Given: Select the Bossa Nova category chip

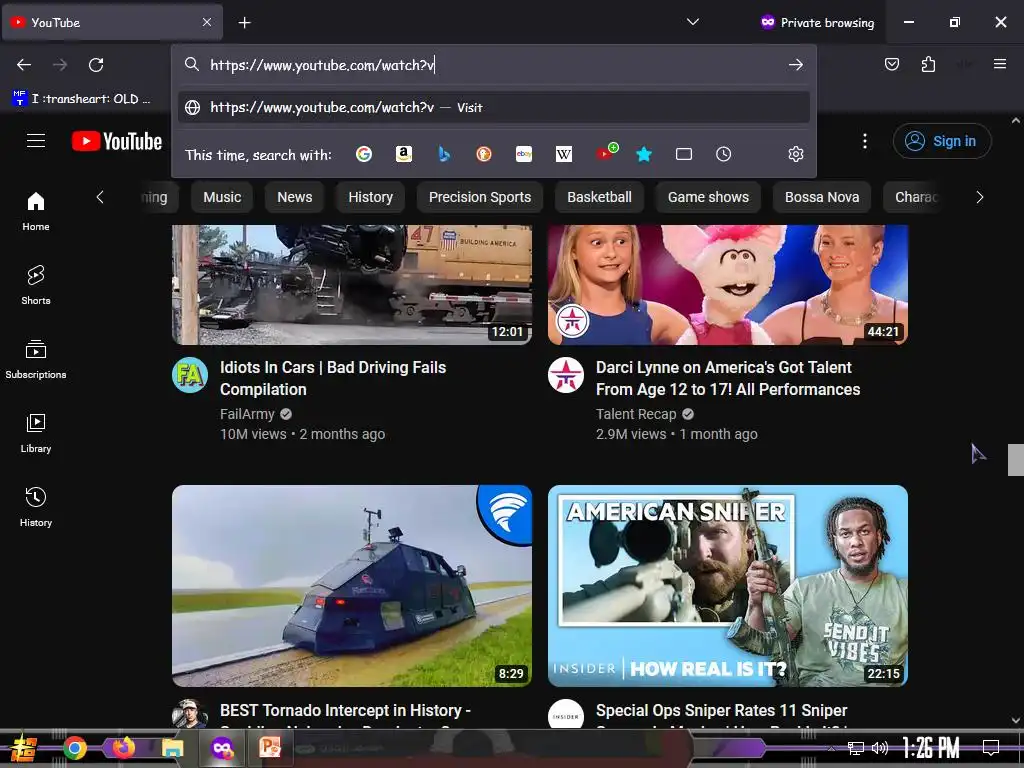Looking at the screenshot, I should [822, 197].
